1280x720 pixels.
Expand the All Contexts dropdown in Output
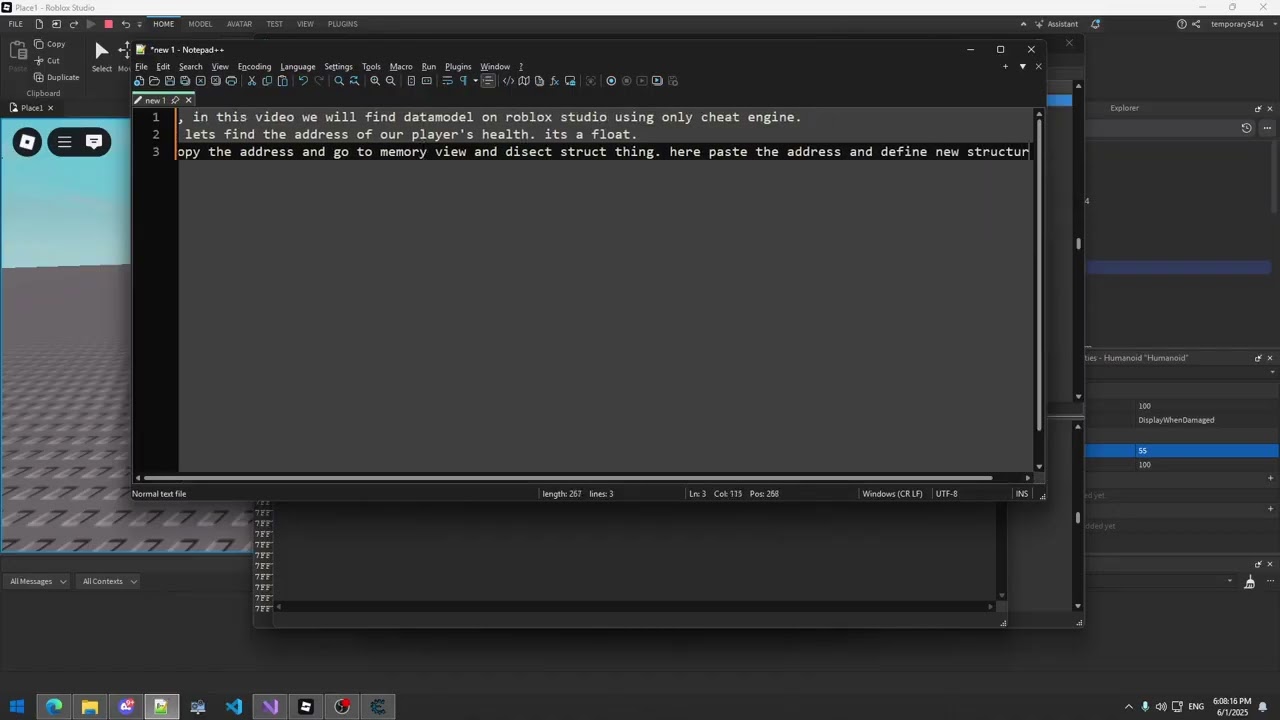coord(109,581)
